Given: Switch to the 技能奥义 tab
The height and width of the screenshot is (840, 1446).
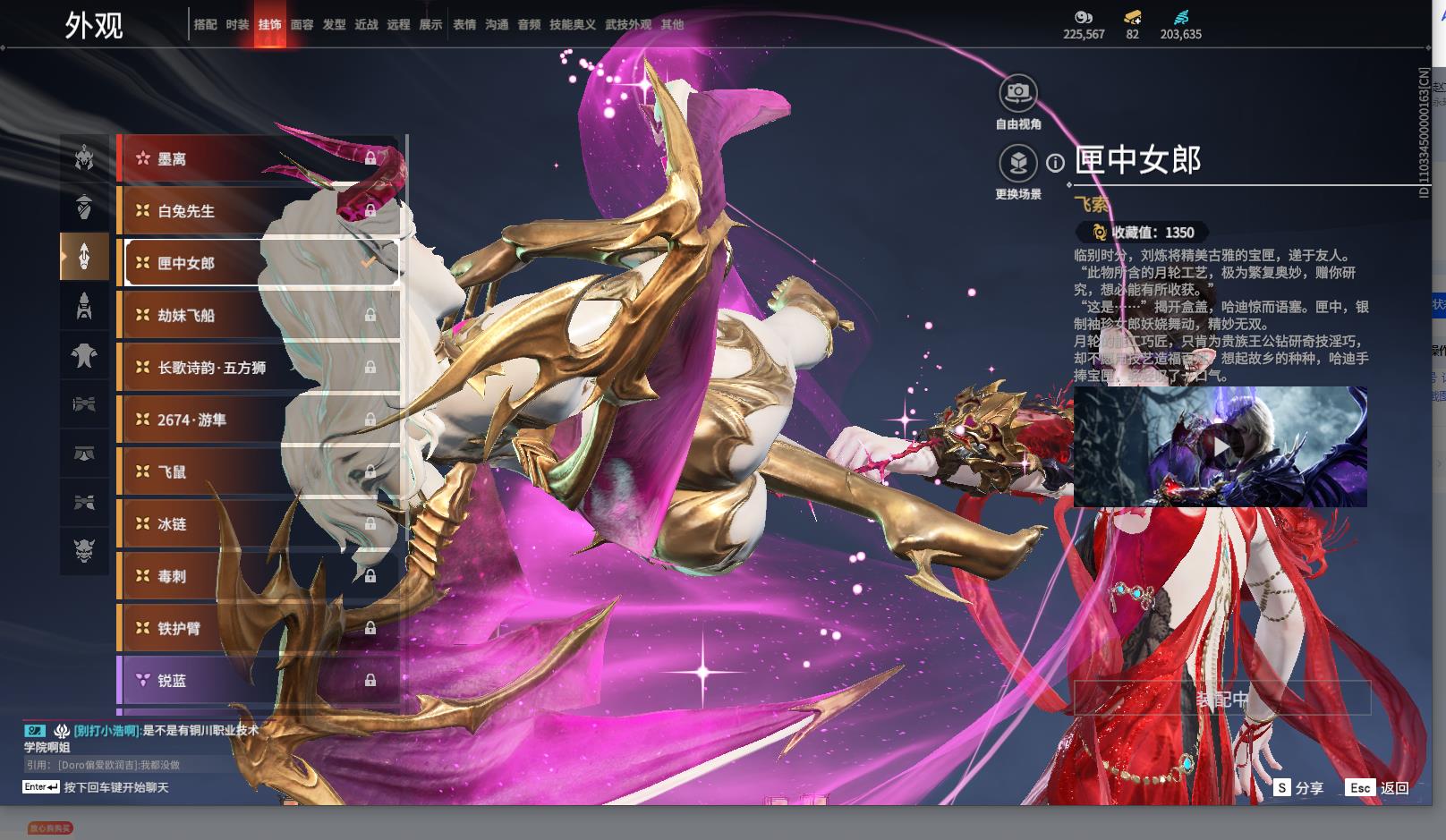Looking at the screenshot, I should (x=572, y=25).
